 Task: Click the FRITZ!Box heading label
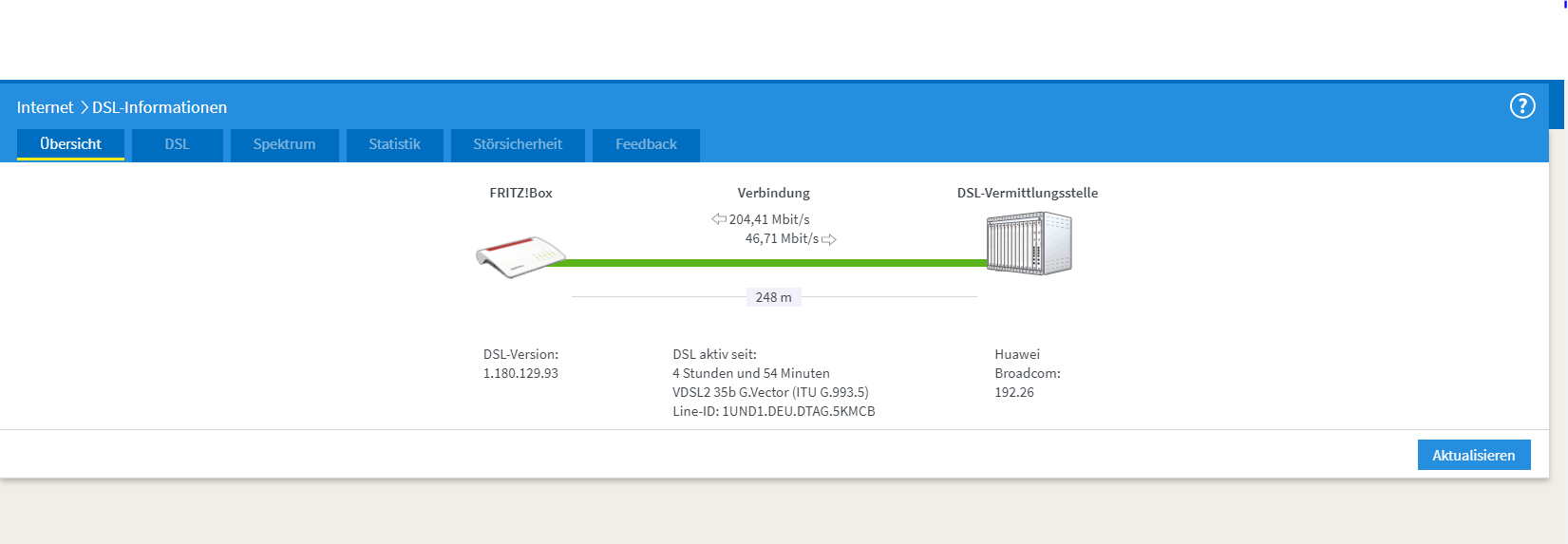[x=520, y=193]
